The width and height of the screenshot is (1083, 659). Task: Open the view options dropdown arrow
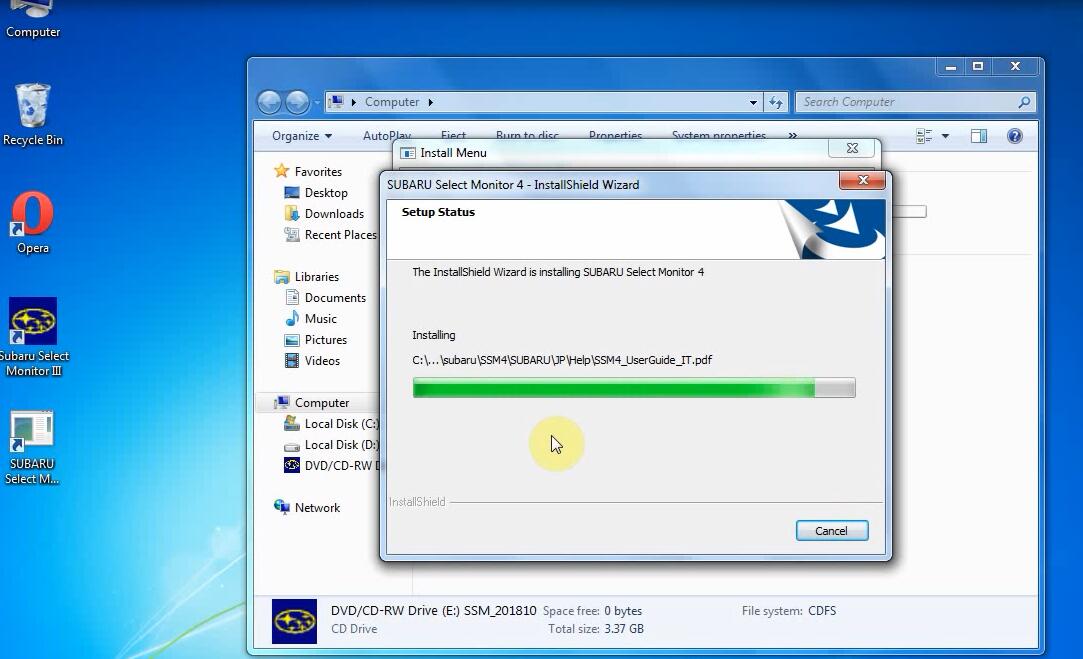tap(945, 136)
